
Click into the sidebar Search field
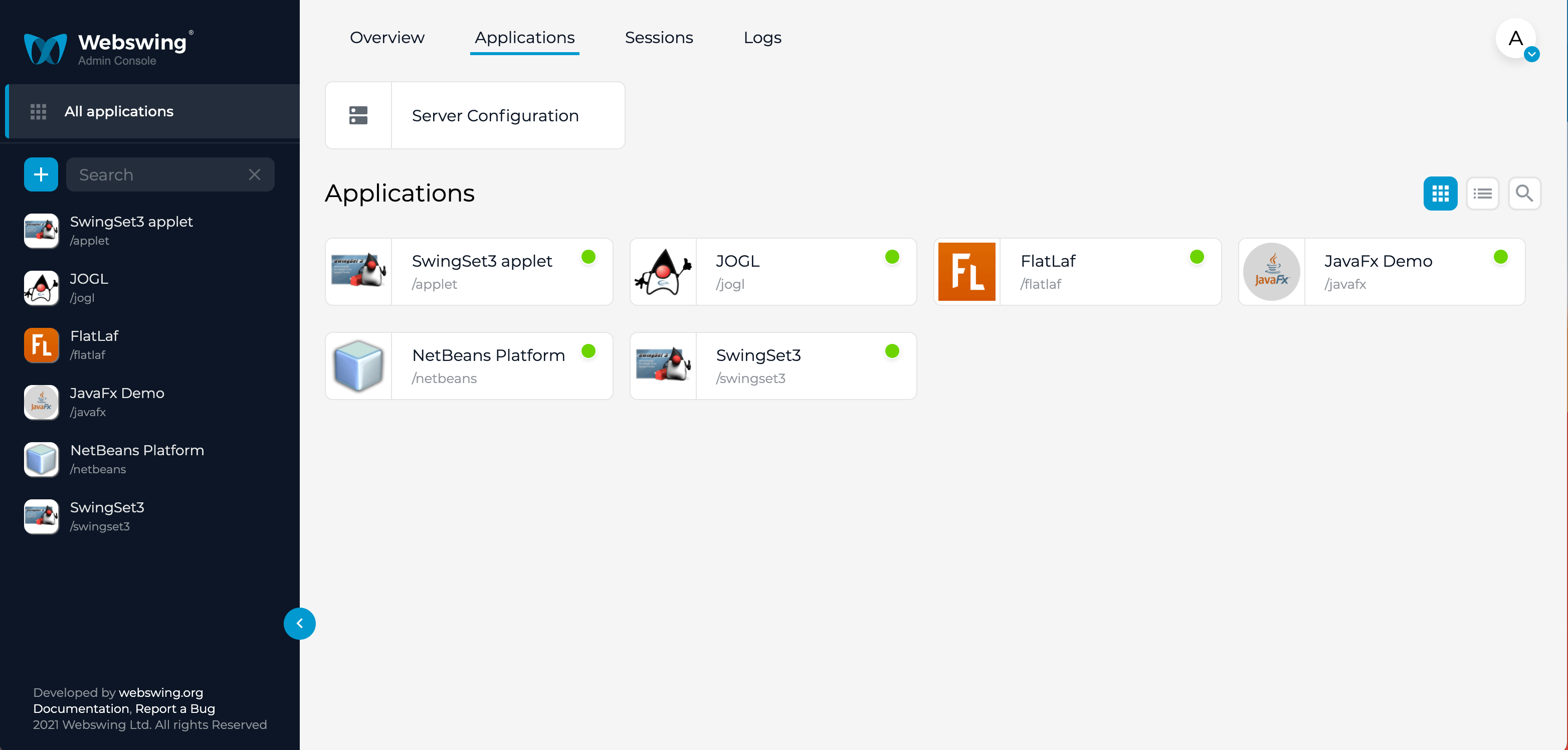[170, 174]
